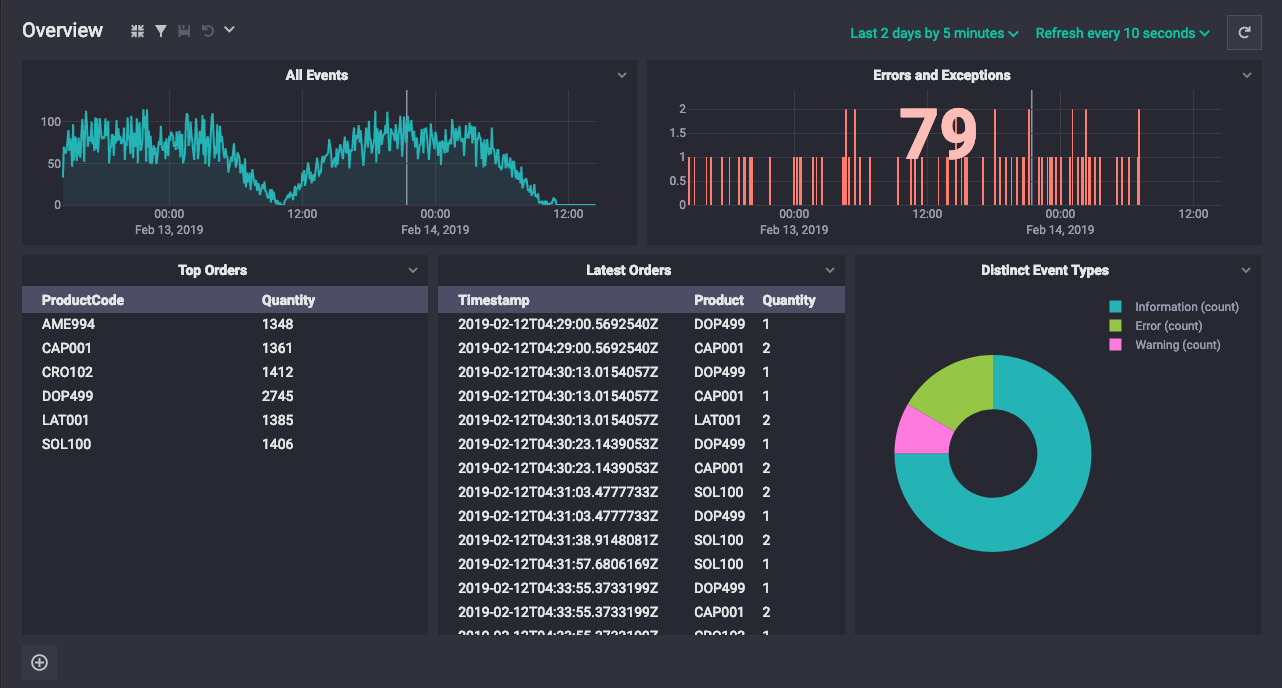Click the refresh now button
This screenshot has height=688, width=1282.
[1244, 33]
